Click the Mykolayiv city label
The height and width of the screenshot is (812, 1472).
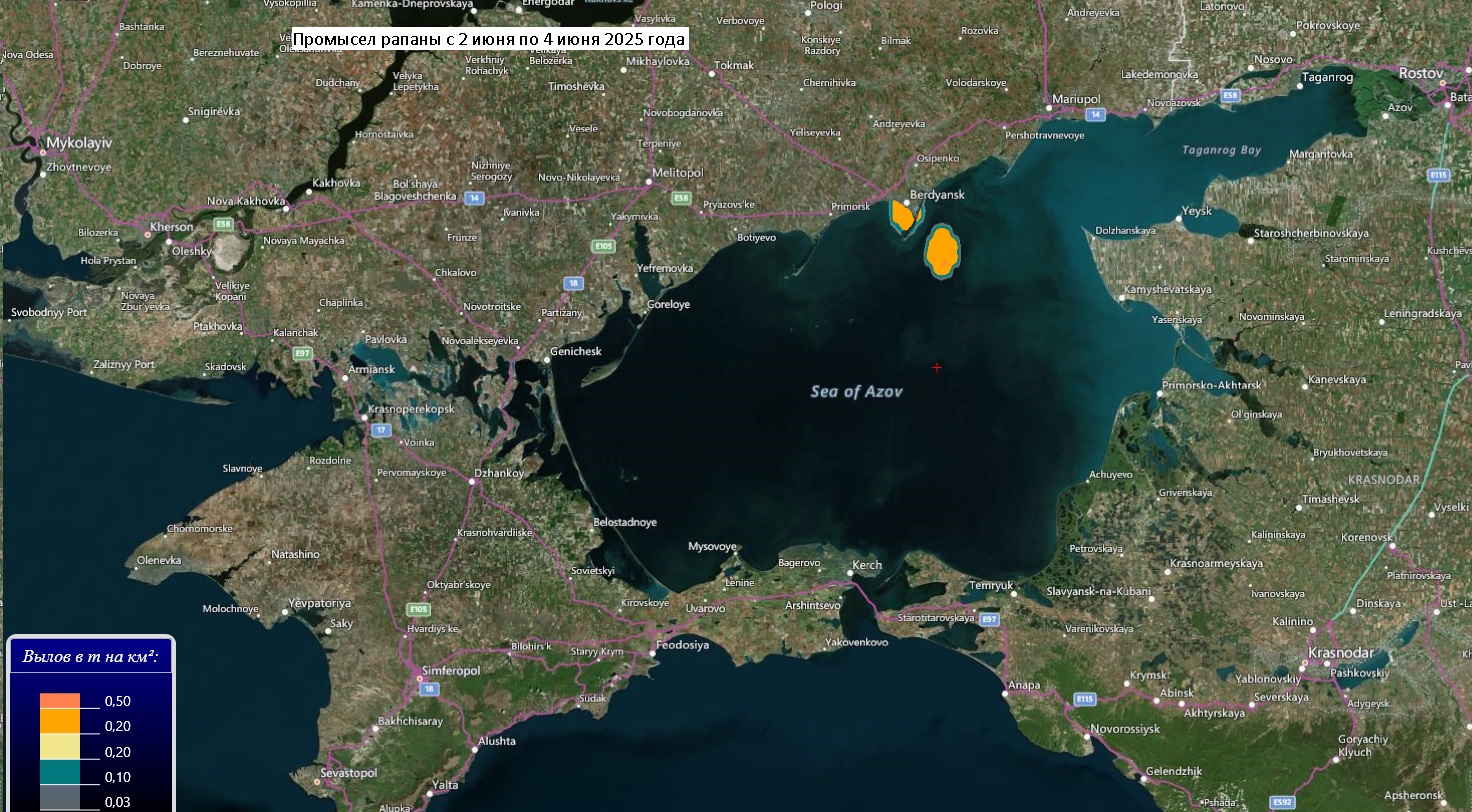click(78, 143)
